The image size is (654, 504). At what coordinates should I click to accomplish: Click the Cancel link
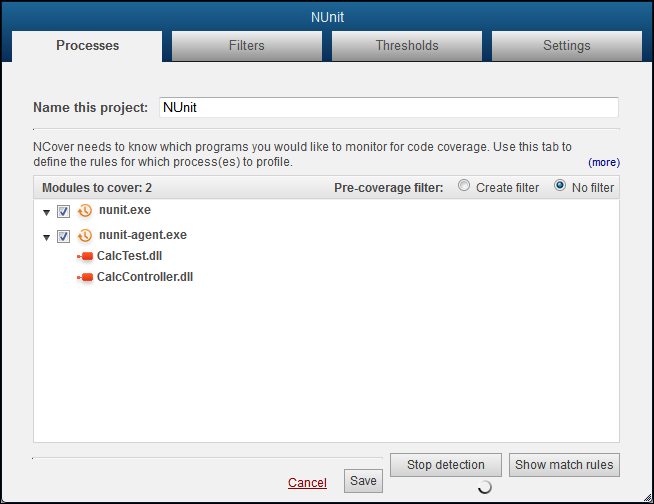tap(307, 483)
